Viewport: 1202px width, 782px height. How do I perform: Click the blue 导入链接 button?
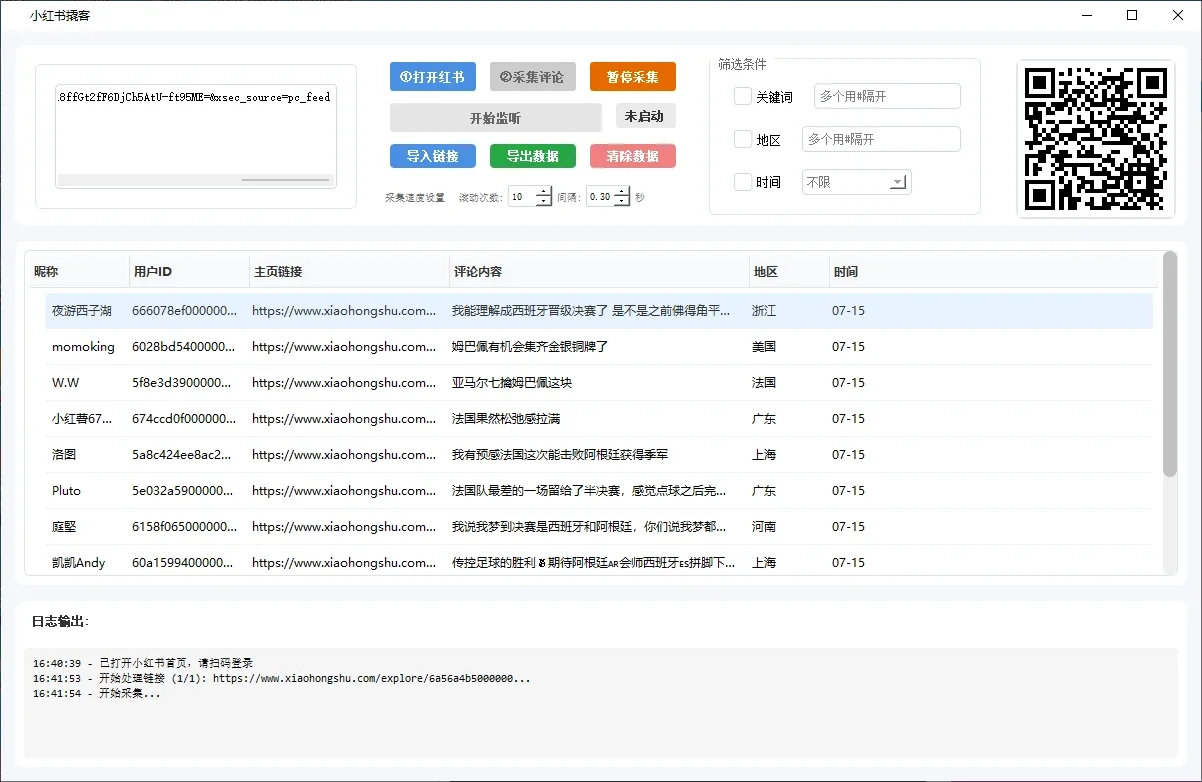(x=432, y=156)
